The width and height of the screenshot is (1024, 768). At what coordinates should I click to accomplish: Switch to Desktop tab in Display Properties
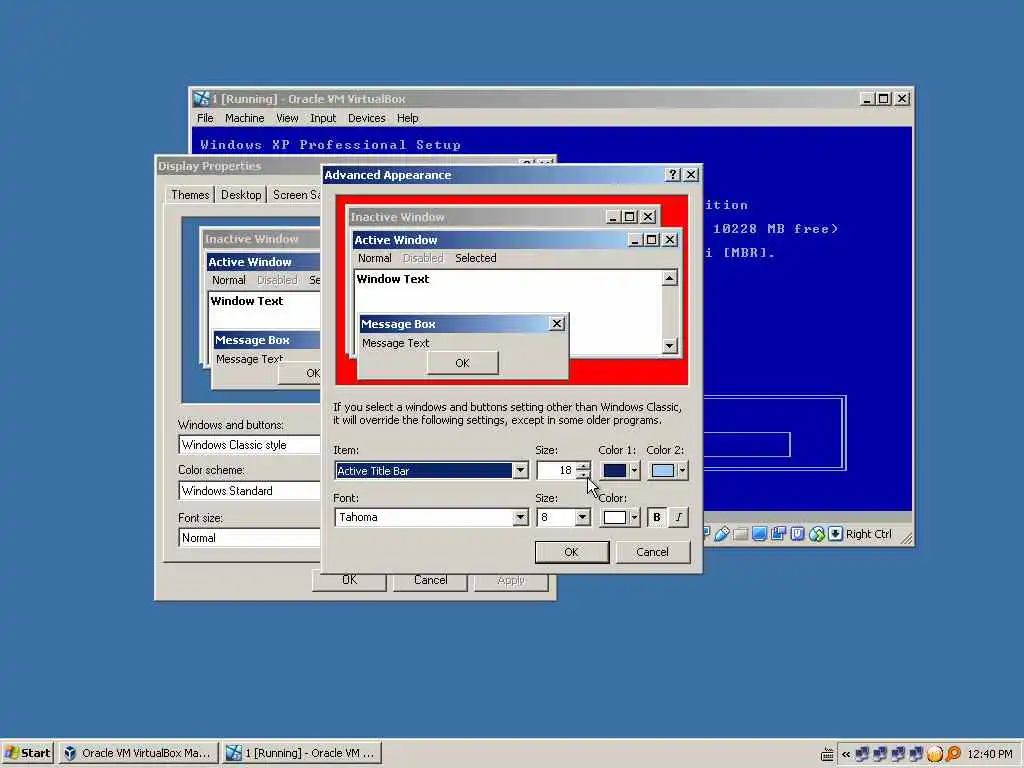click(240, 195)
